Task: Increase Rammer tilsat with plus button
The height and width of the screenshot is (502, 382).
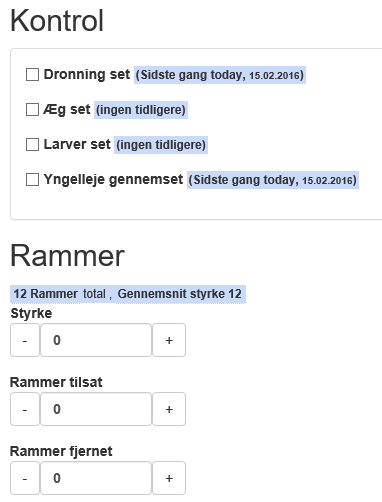Action: [x=169, y=409]
